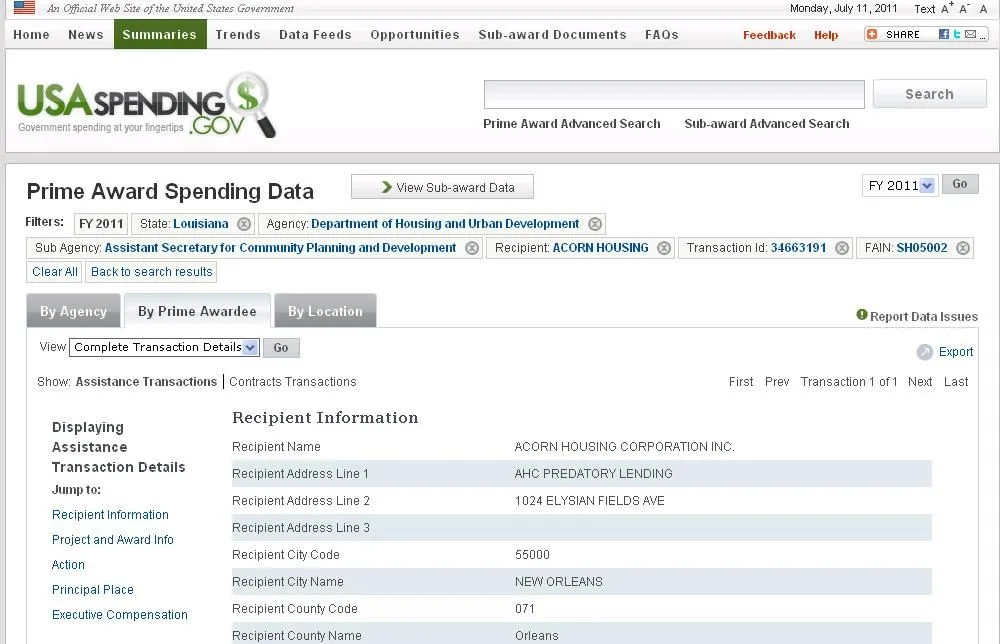1000x644 pixels.
Task: Click into the search text field
Action: click(674, 94)
